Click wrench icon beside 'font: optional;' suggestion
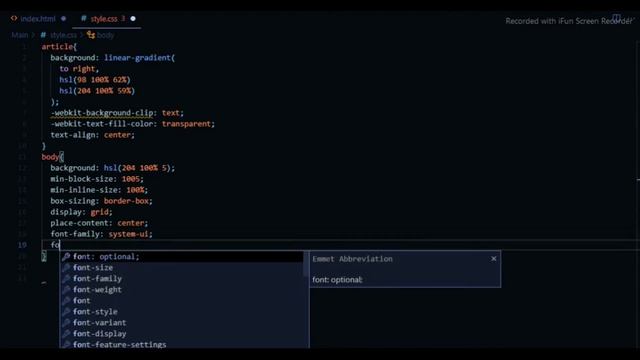The height and width of the screenshot is (360, 640). [66, 257]
